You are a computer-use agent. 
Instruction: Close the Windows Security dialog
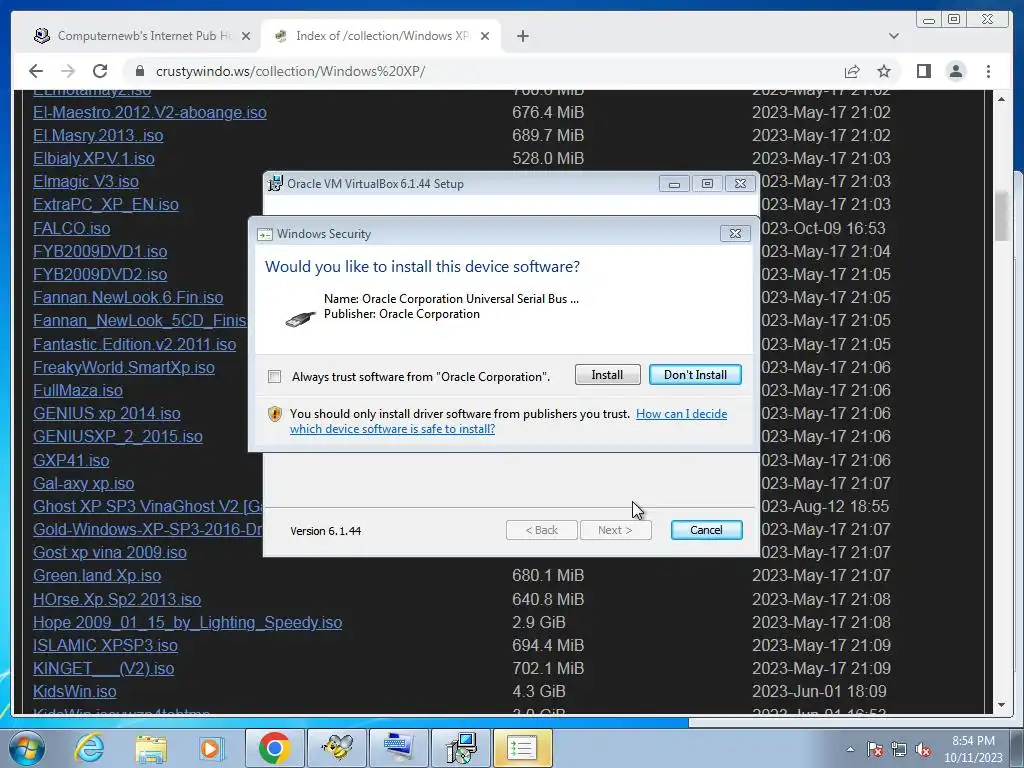pos(735,233)
